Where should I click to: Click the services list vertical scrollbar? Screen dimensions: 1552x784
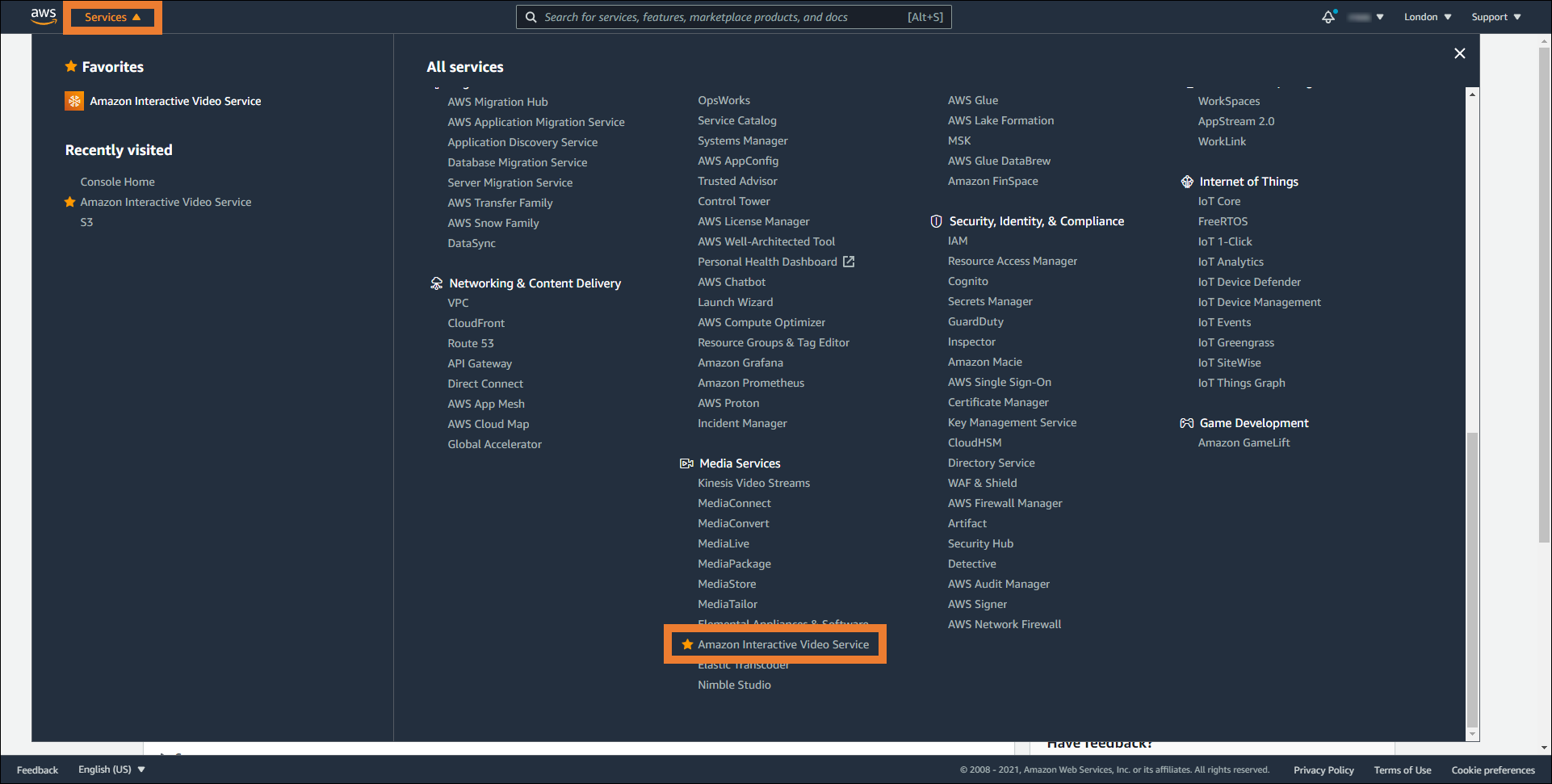tap(1472, 580)
